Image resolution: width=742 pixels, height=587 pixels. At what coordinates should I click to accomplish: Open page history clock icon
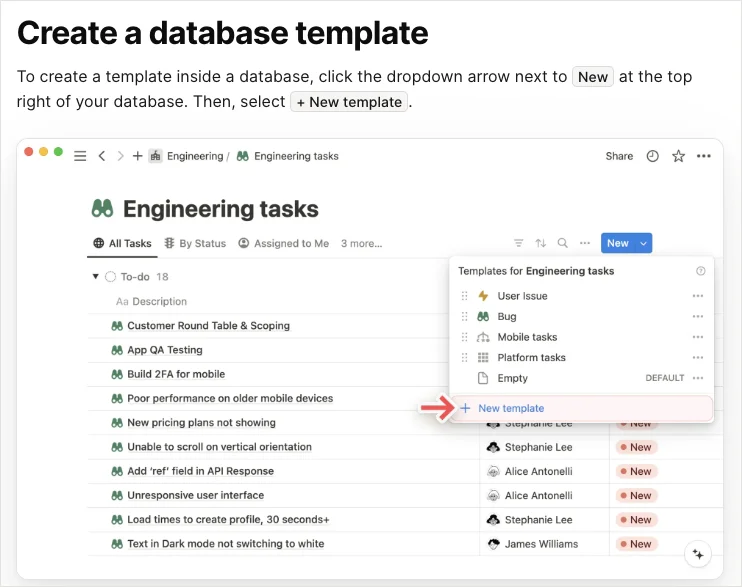pos(653,156)
